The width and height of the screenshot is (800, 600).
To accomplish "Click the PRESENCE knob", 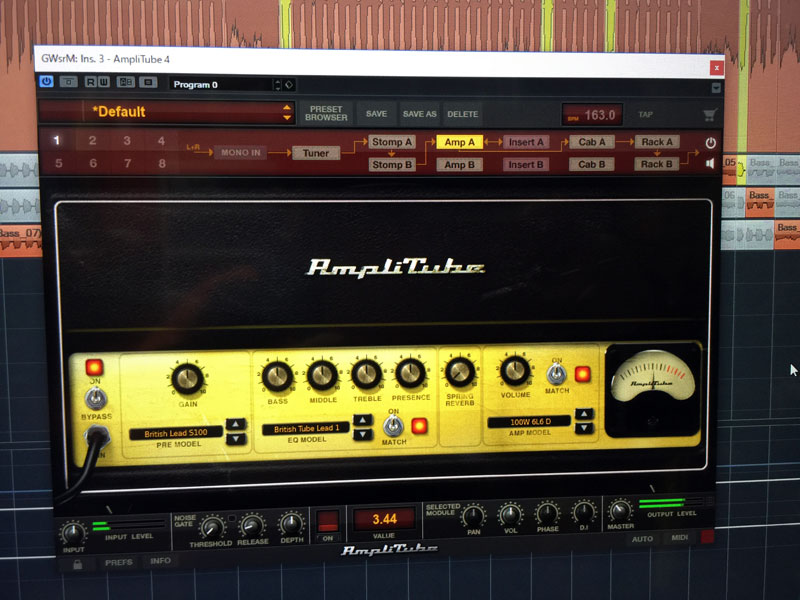I will tap(410, 373).
